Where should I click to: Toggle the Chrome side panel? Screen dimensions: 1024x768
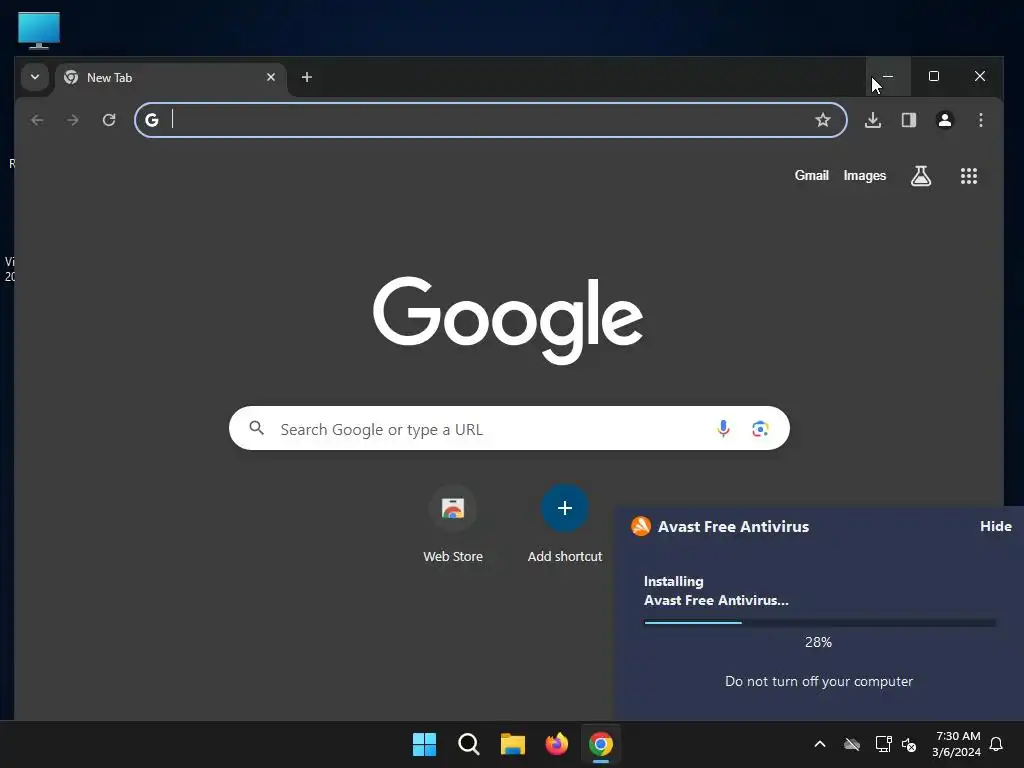909,120
